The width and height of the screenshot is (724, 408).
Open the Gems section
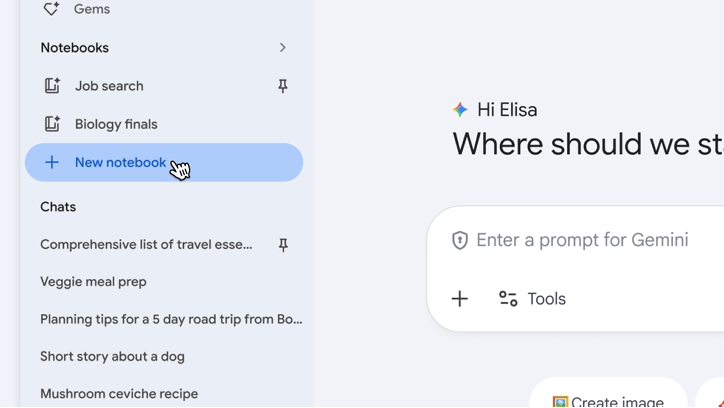(x=92, y=9)
